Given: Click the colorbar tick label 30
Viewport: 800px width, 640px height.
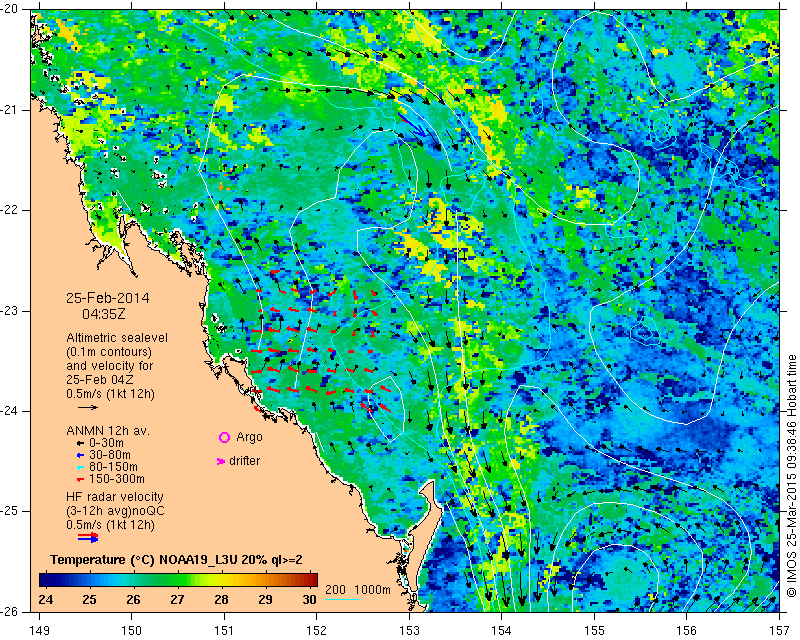Looking at the screenshot, I should [x=309, y=599].
